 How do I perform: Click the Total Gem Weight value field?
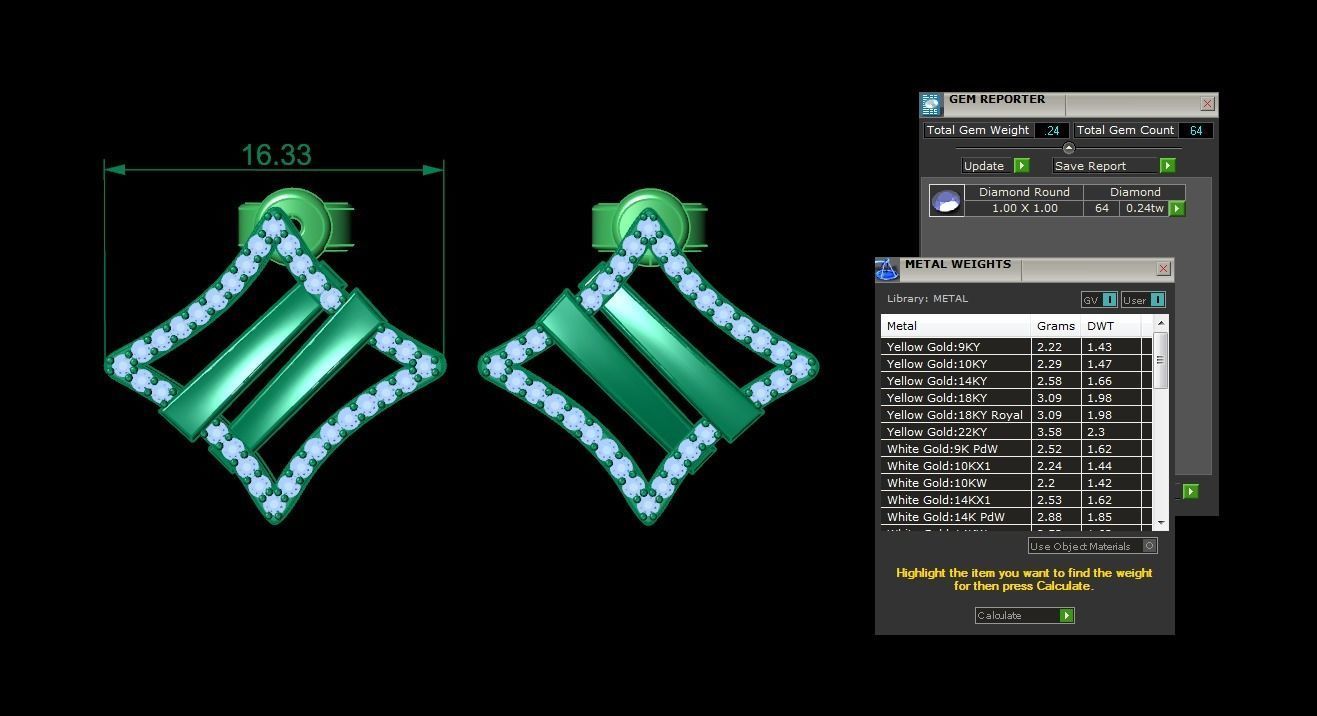(1051, 131)
